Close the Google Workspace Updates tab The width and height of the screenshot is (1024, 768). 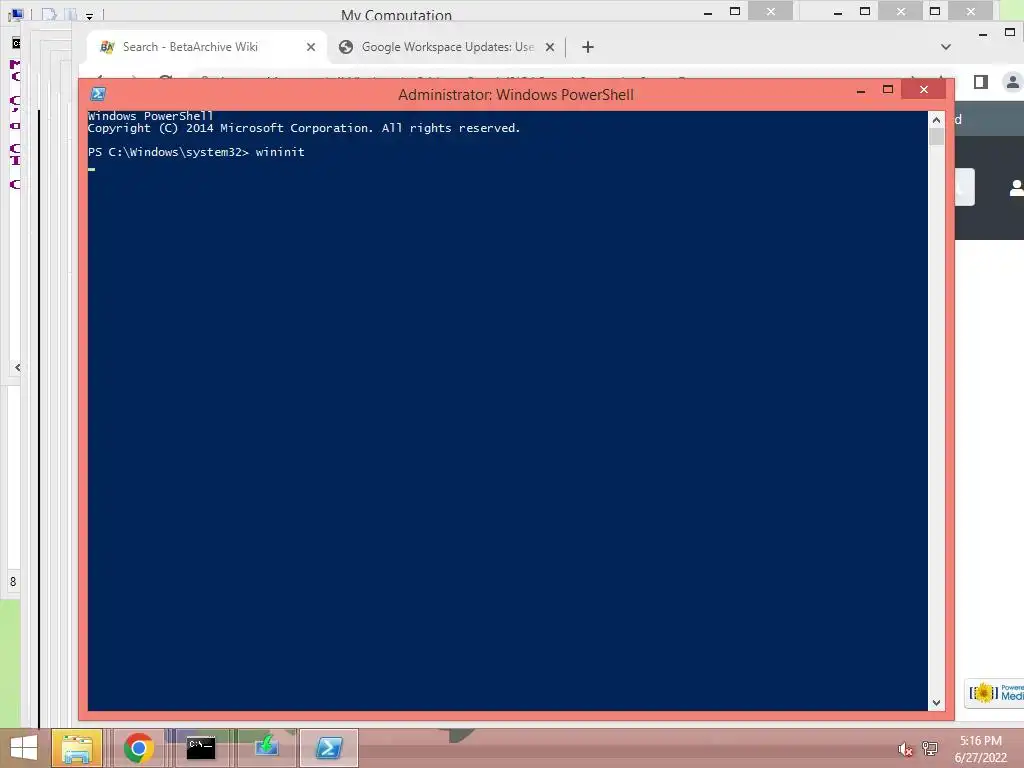pos(550,47)
